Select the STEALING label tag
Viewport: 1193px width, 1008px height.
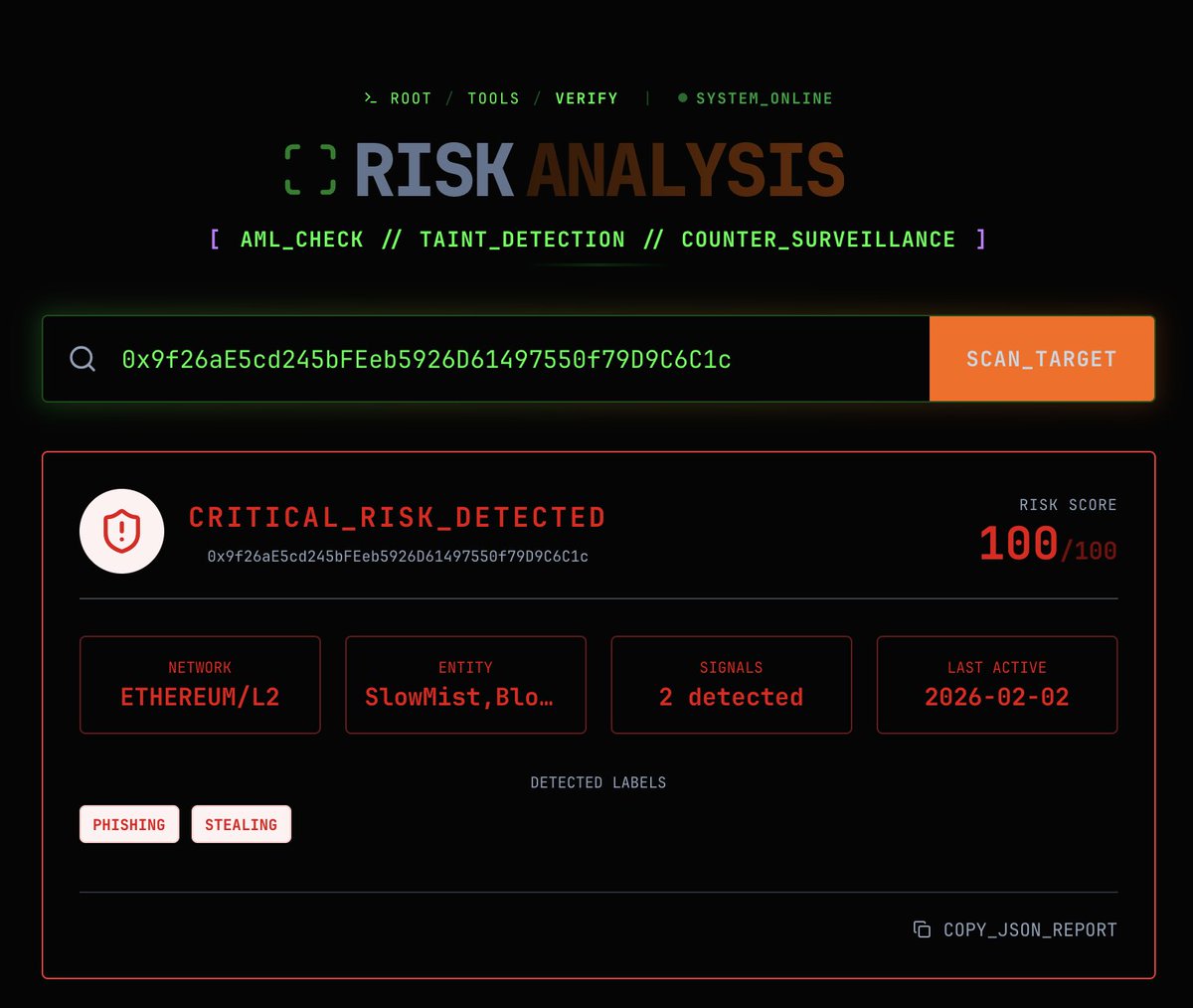(242, 824)
